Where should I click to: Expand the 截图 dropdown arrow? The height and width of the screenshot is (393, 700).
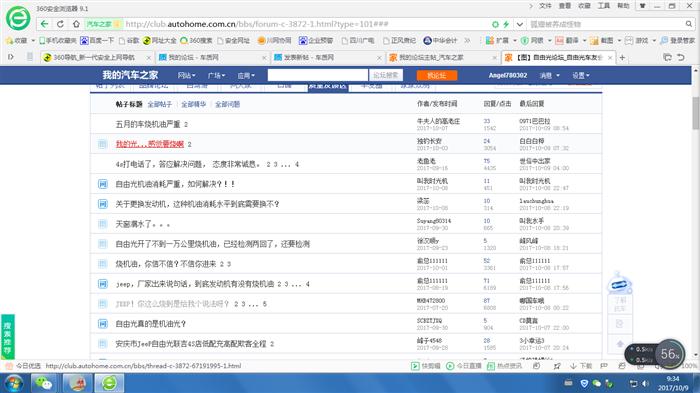click(x=619, y=41)
